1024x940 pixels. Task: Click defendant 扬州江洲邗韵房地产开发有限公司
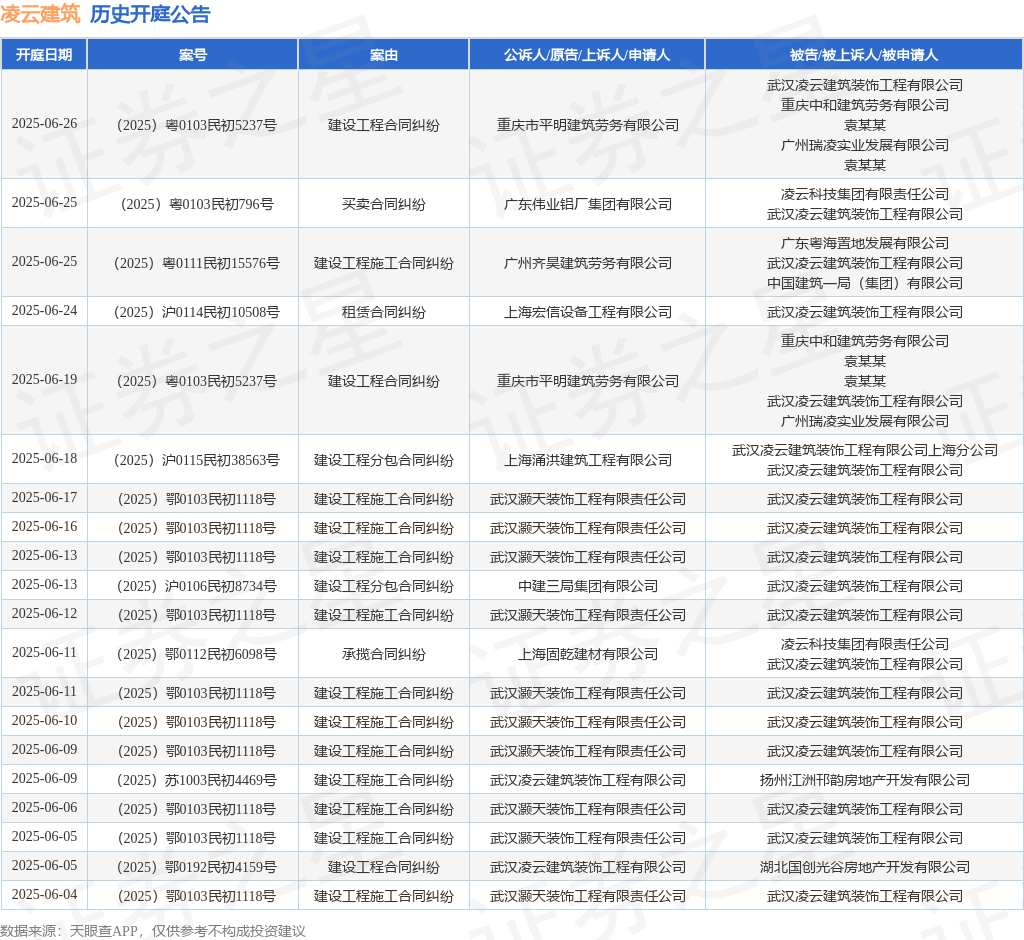coord(865,780)
